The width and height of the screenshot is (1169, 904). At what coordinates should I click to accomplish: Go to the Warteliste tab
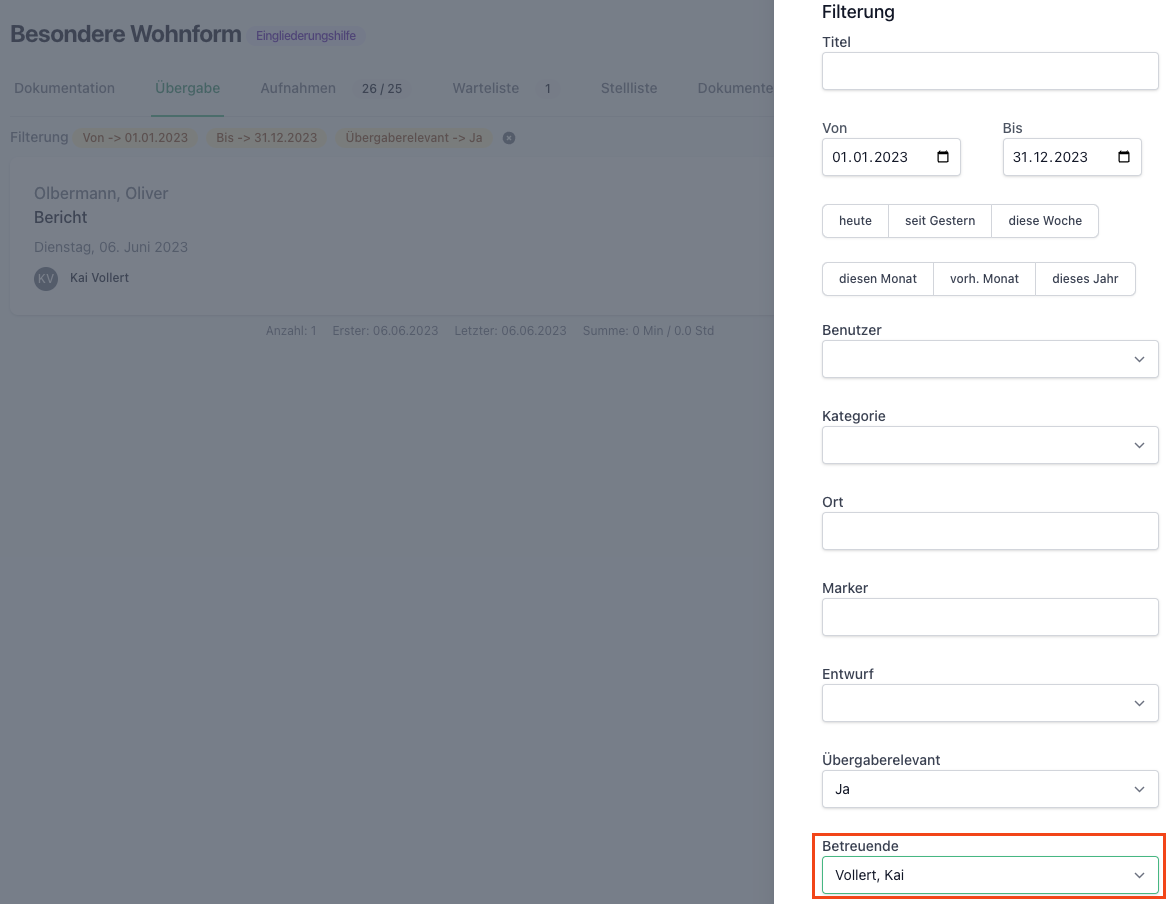click(485, 88)
